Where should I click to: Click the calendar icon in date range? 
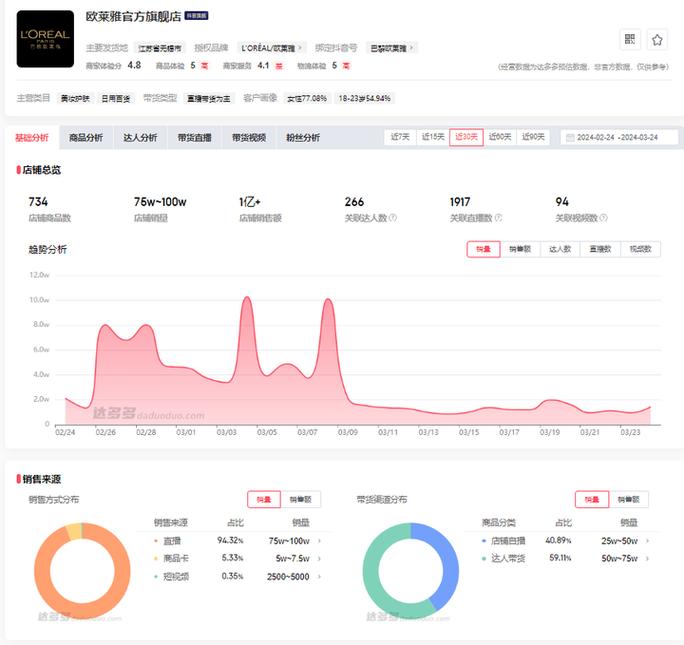[568, 137]
